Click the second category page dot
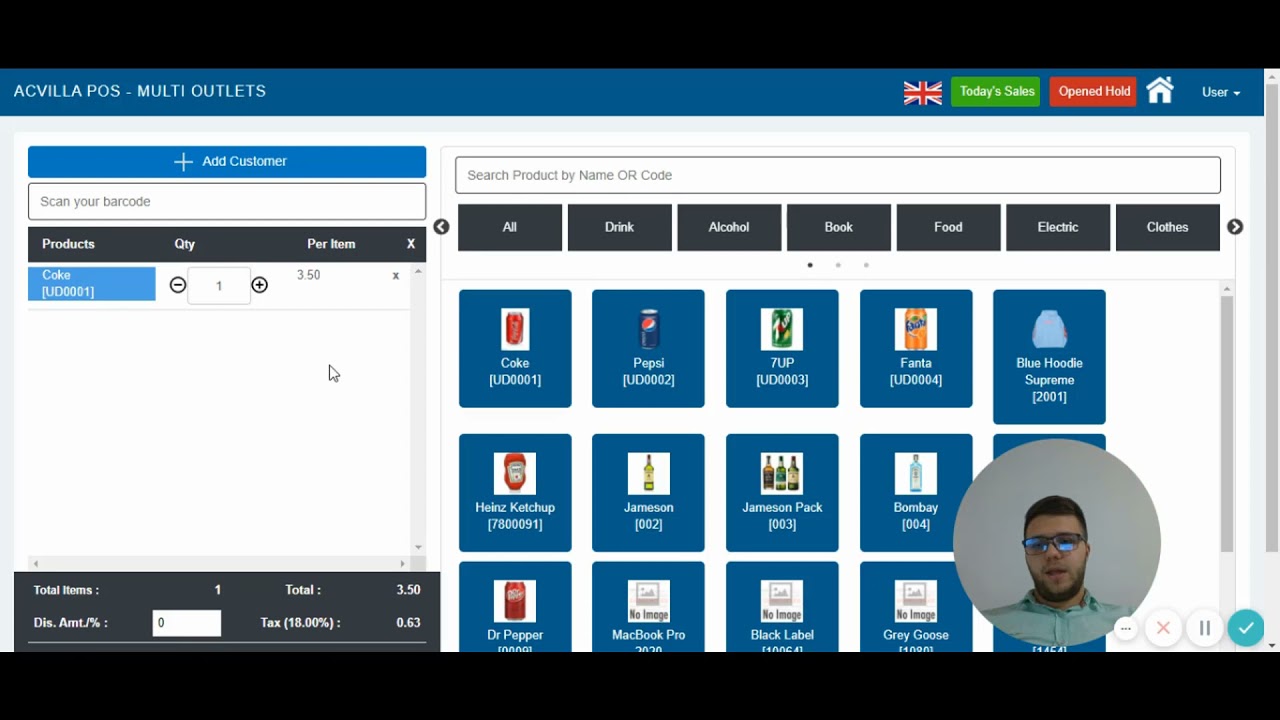Image resolution: width=1280 pixels, height=720 pixels. pos(838,265)
